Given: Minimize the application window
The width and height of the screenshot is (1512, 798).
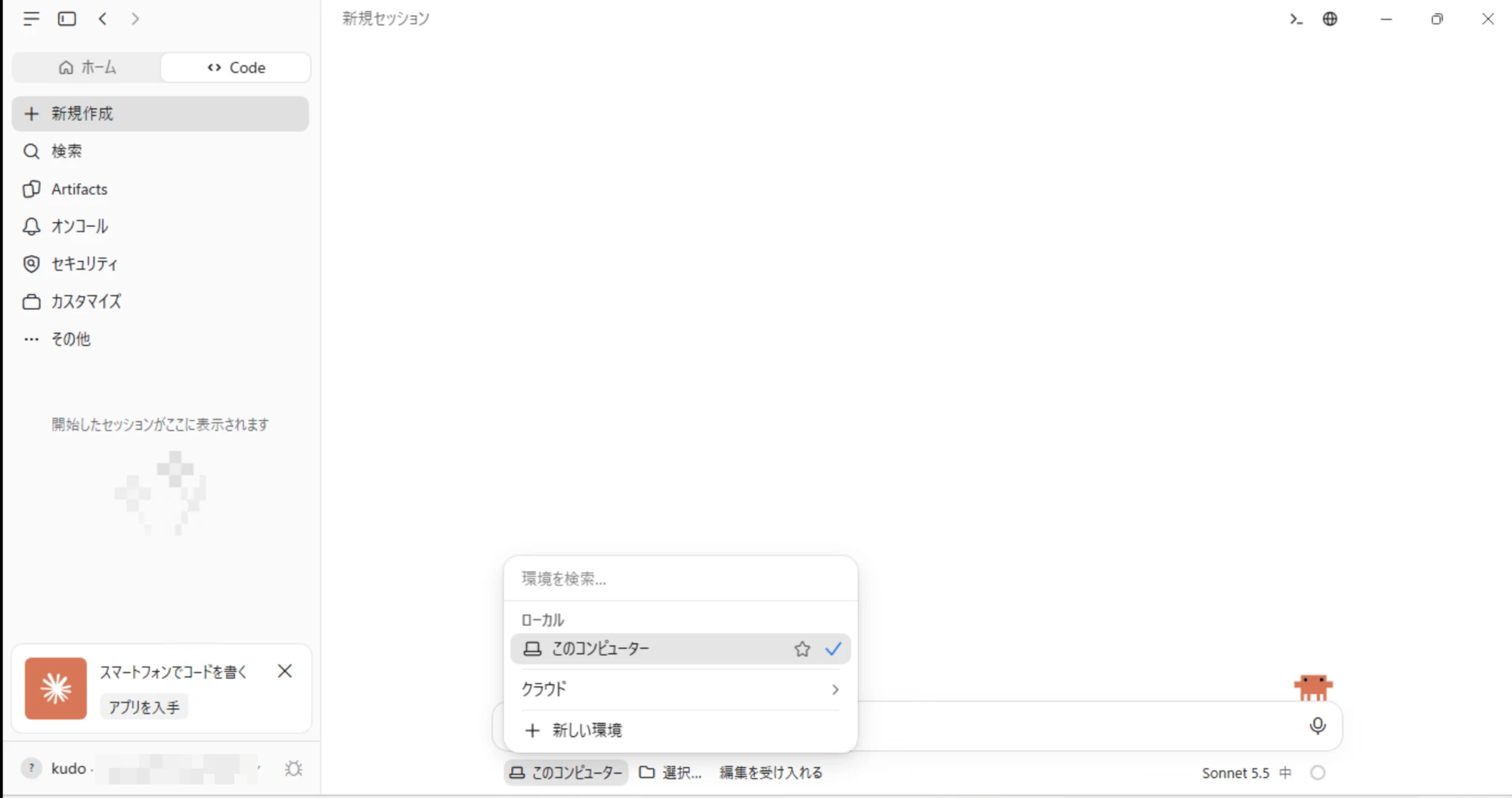Looking at the screenshot, I should (x=1386, y=19).
